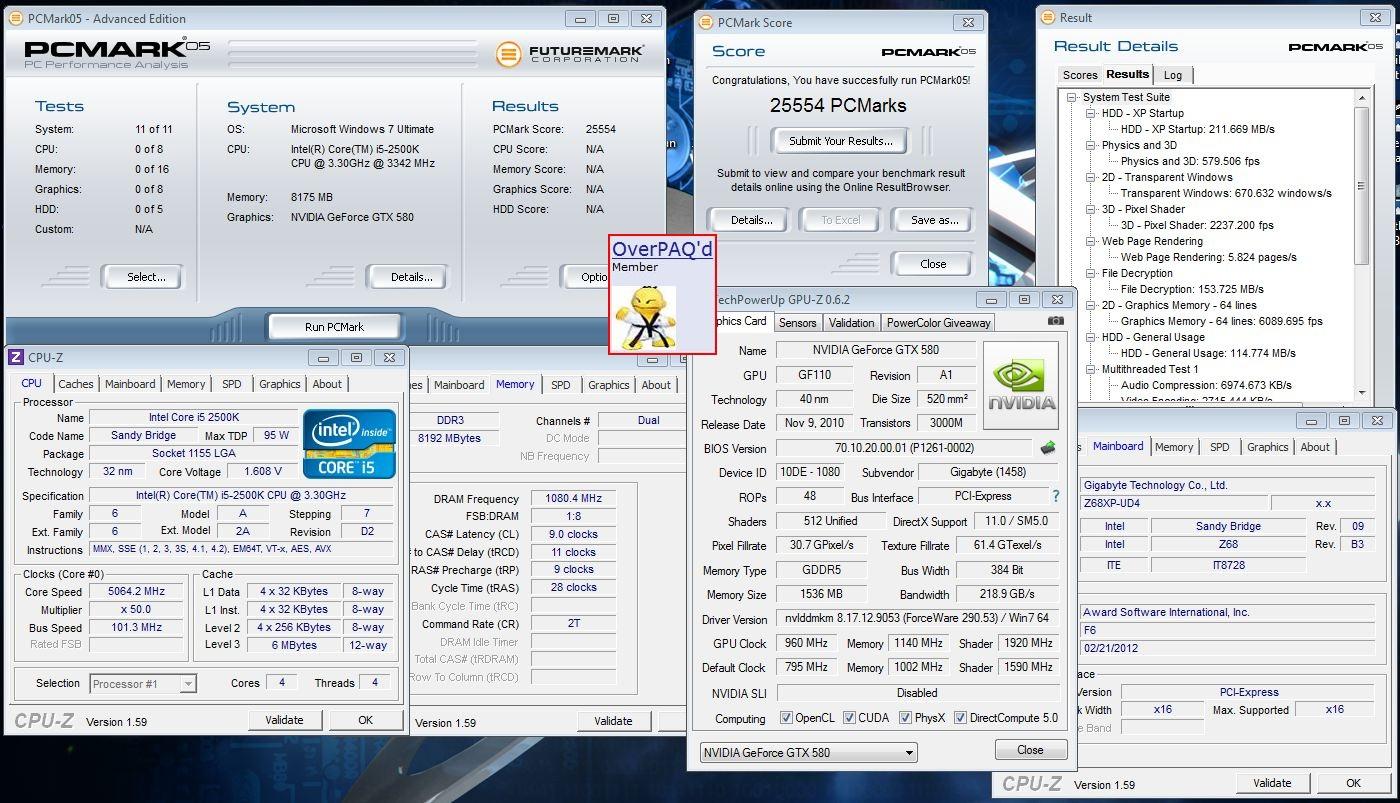The width and height of the screenshot is (1400, 803).
Task: Click the PCMark05 window title icon
Action: 15,18
